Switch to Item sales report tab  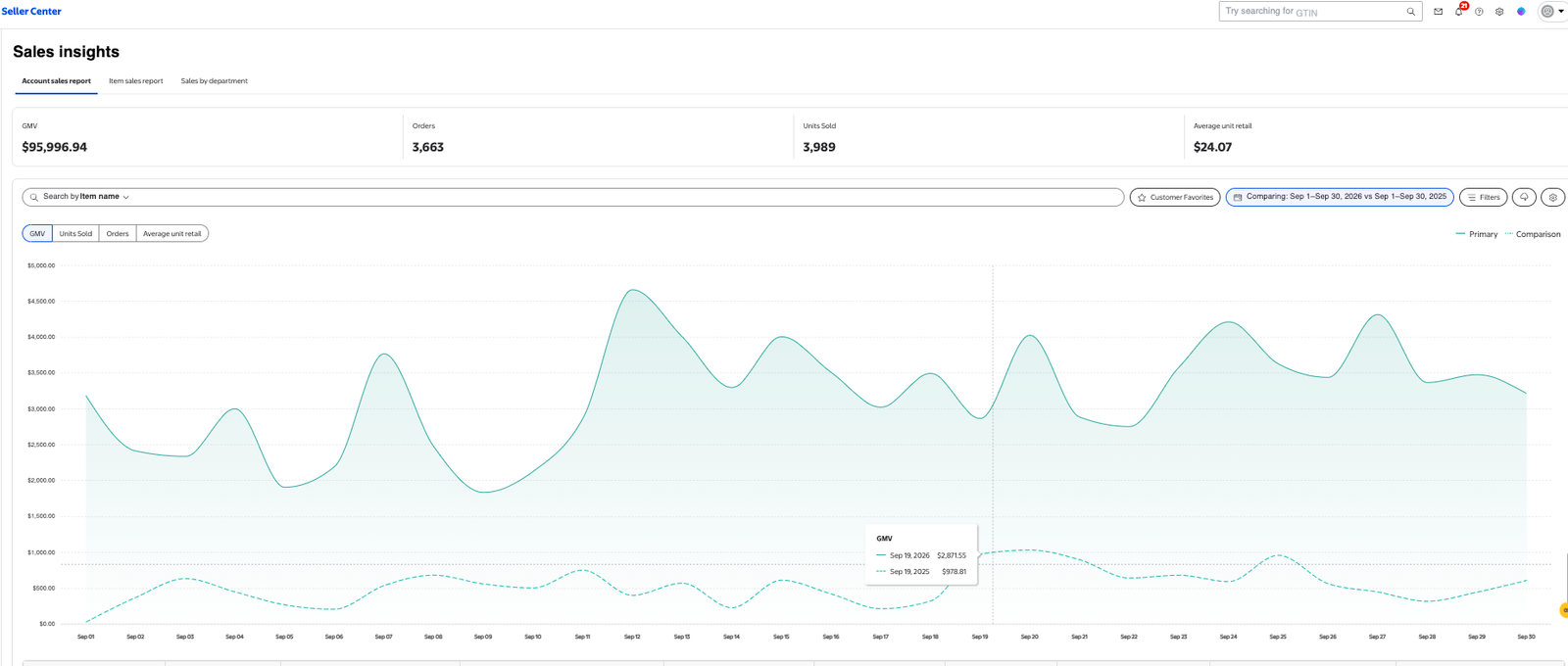tap(136, 81)
